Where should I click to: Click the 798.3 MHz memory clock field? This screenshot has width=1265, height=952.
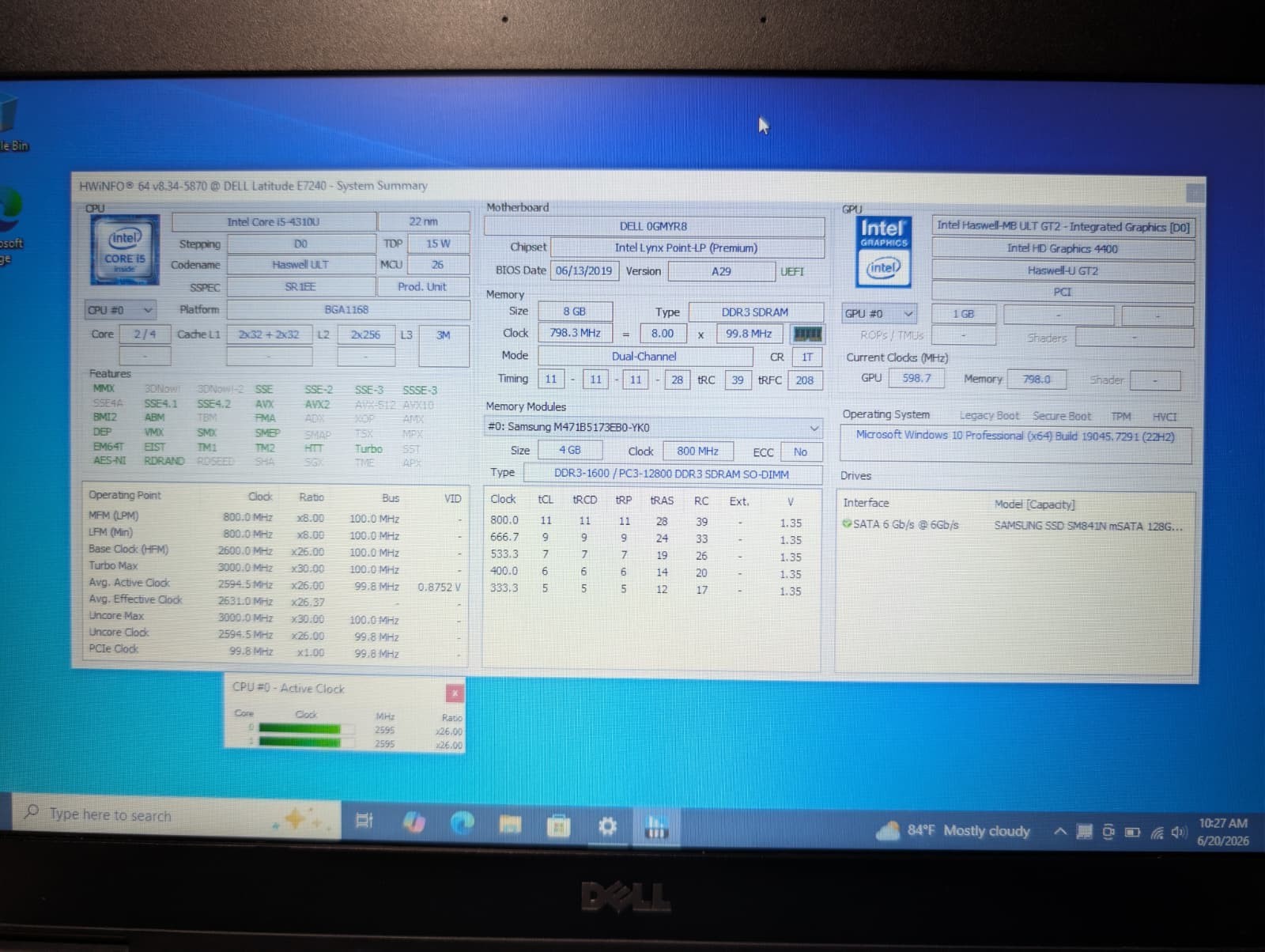click(575, 333)
